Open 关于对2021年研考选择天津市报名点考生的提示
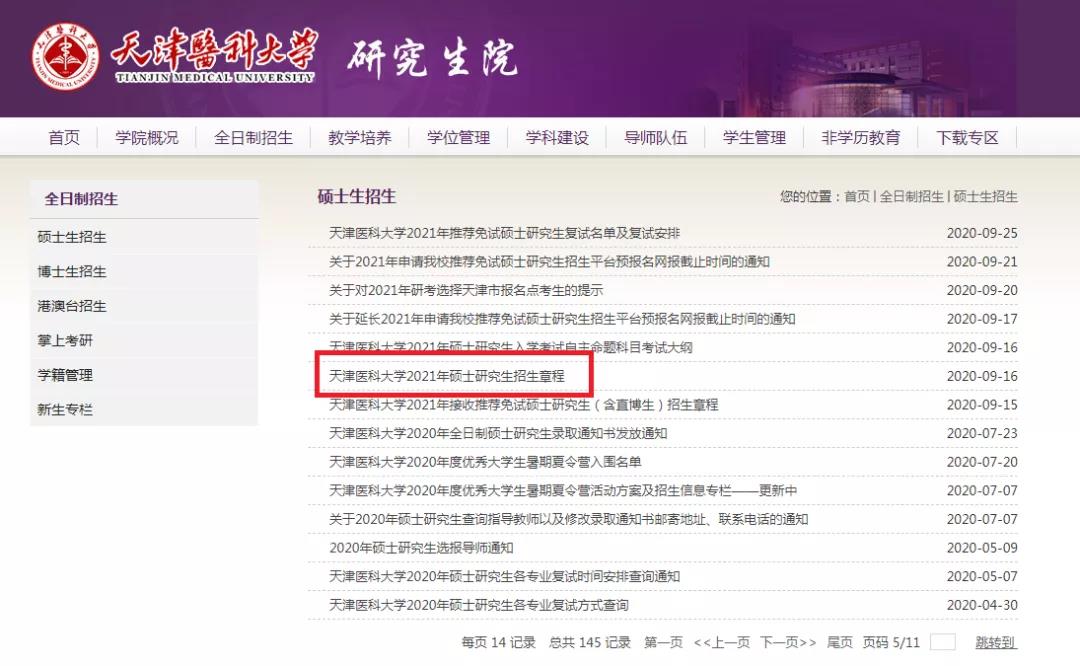Screen dimensions: 1080x666 (x=466, y=291)
